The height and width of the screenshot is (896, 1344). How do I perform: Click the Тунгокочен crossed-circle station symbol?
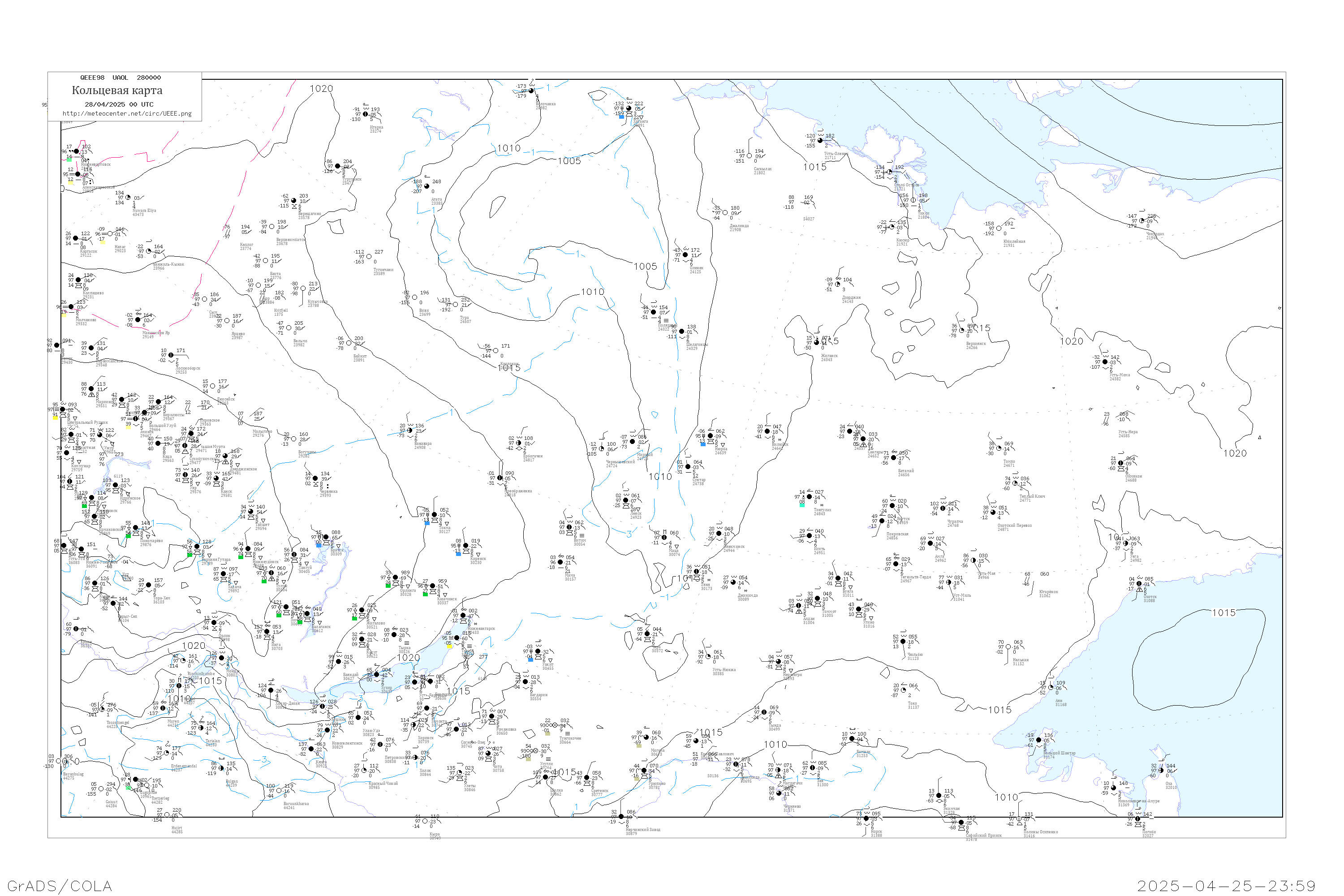coord(555,725)
